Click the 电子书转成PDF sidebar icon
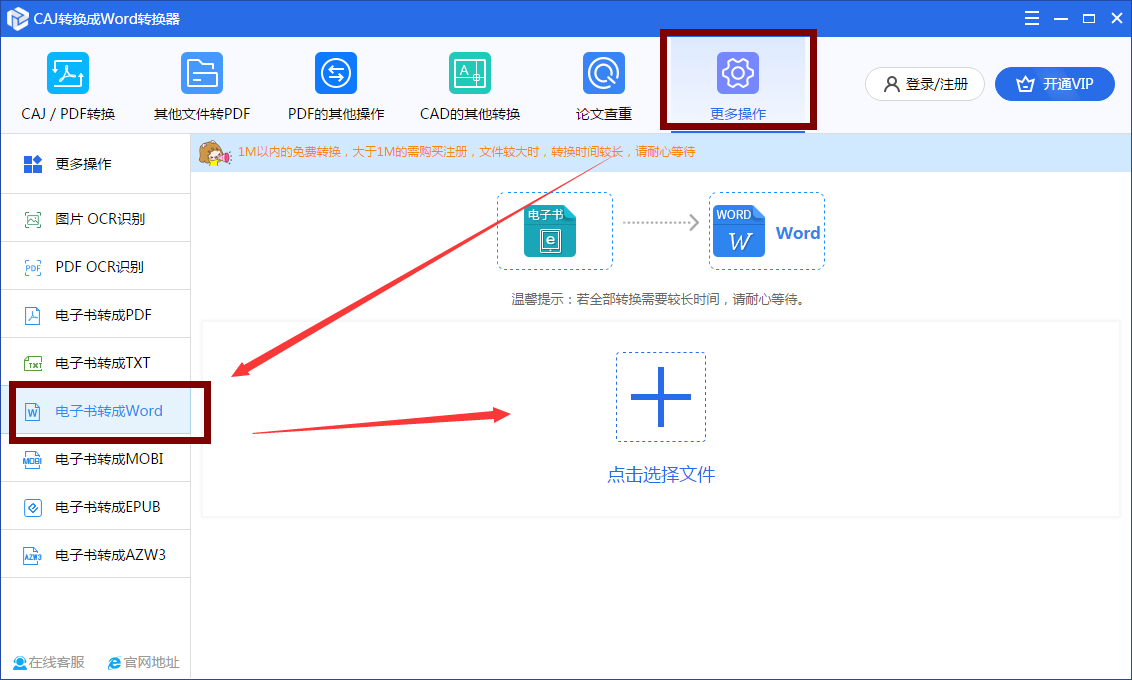The image size is (1132, 680). click(32, 315)
